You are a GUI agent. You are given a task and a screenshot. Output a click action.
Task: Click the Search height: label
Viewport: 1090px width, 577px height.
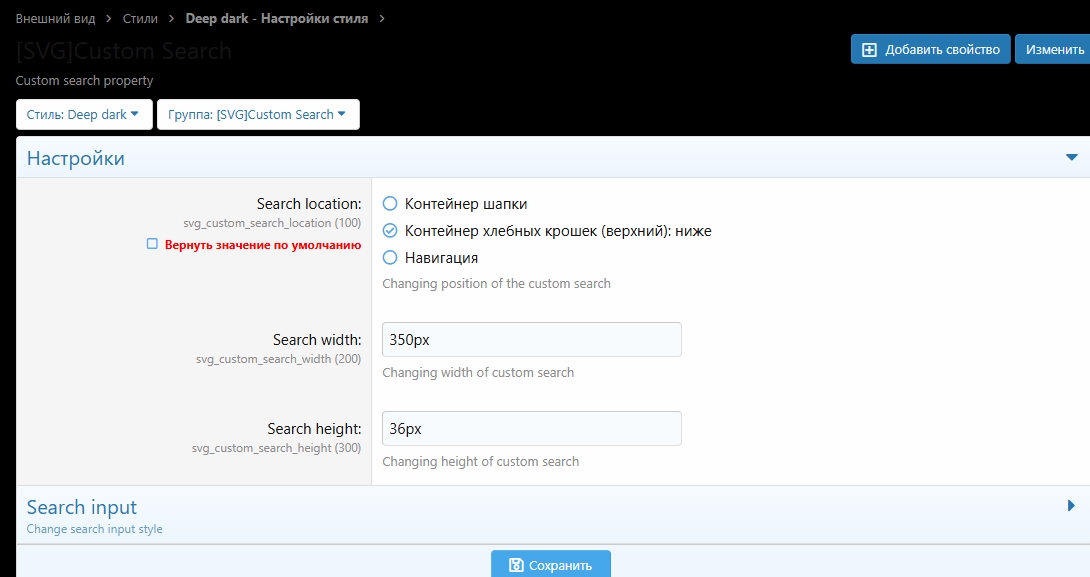click(314, 429)
